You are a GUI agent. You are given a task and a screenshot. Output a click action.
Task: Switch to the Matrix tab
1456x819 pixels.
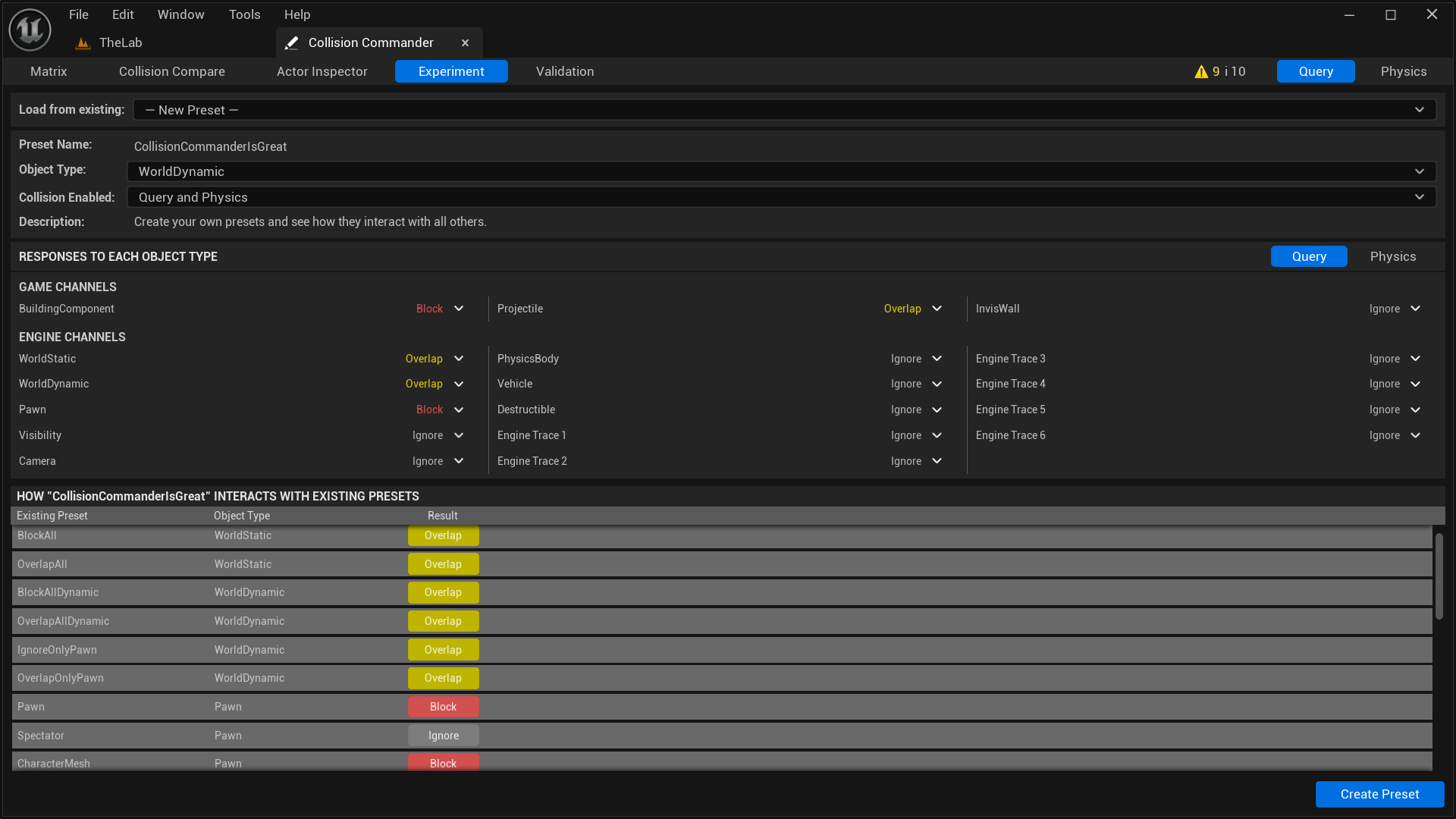(49, 71)
